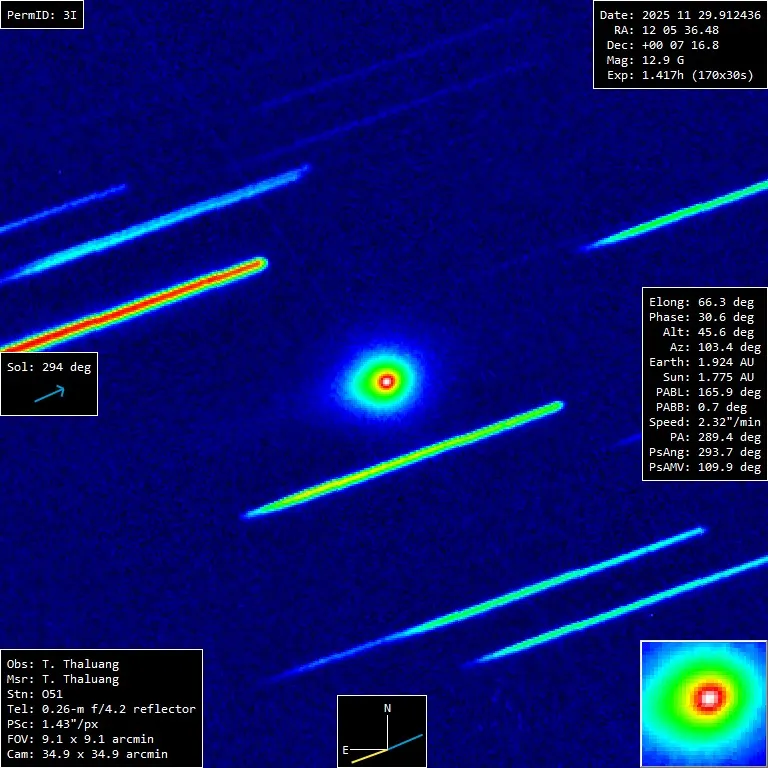768x768 pixels.
Task: Click the zoomed comet nucleus inset thumbnail
Action: pos(703,704)
